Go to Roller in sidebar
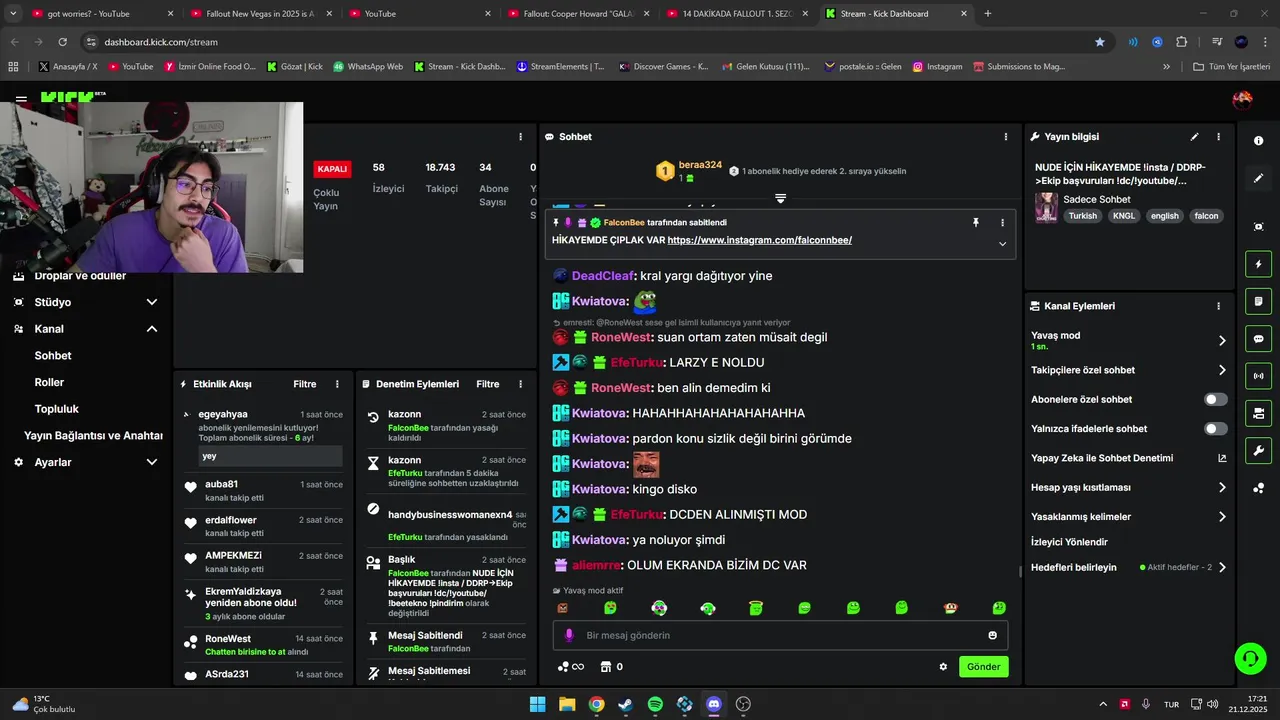The height and width of the screenshot is (720, 1280). pos(49,382)
